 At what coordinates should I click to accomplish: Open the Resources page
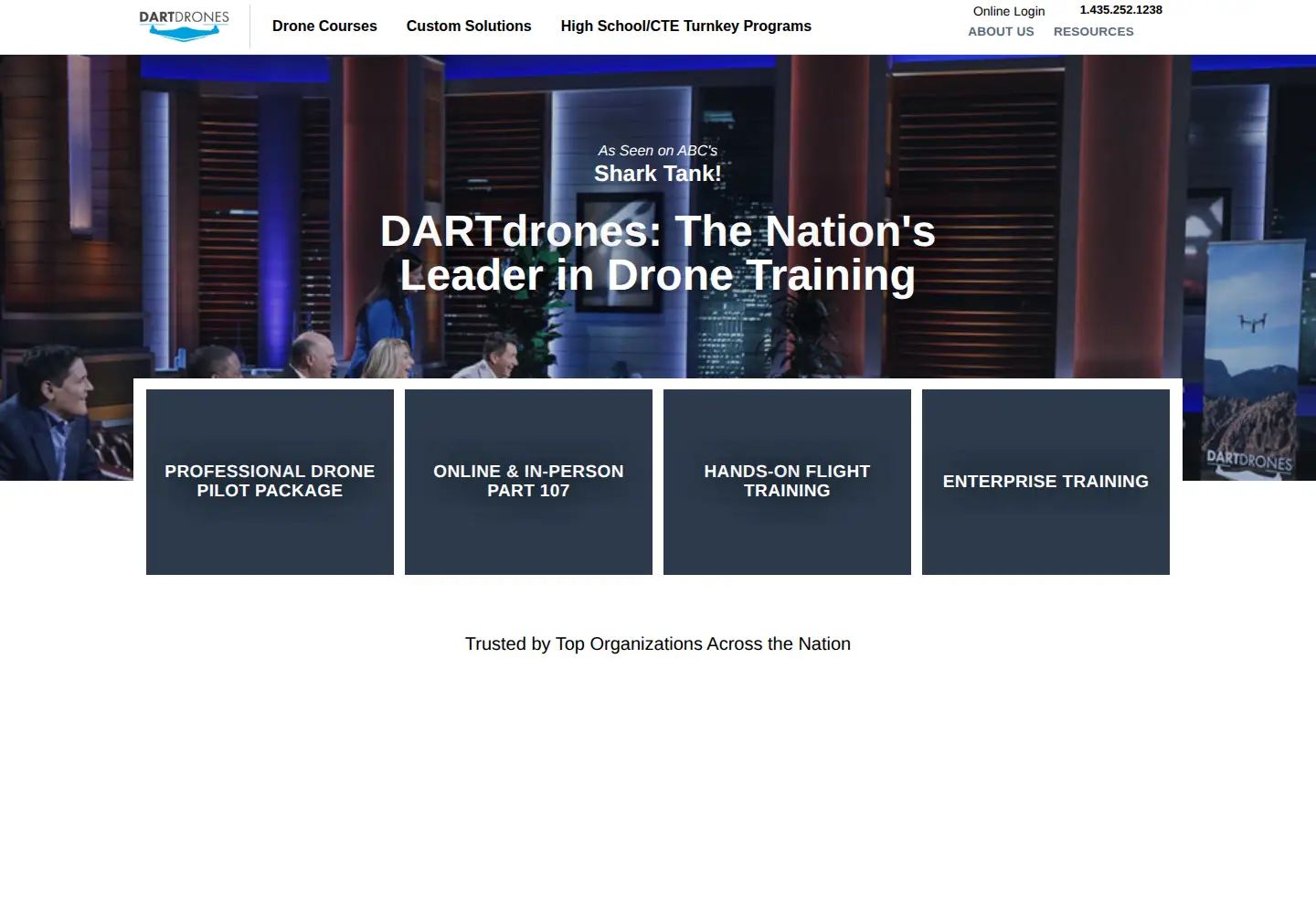[x=1094, y=31]
